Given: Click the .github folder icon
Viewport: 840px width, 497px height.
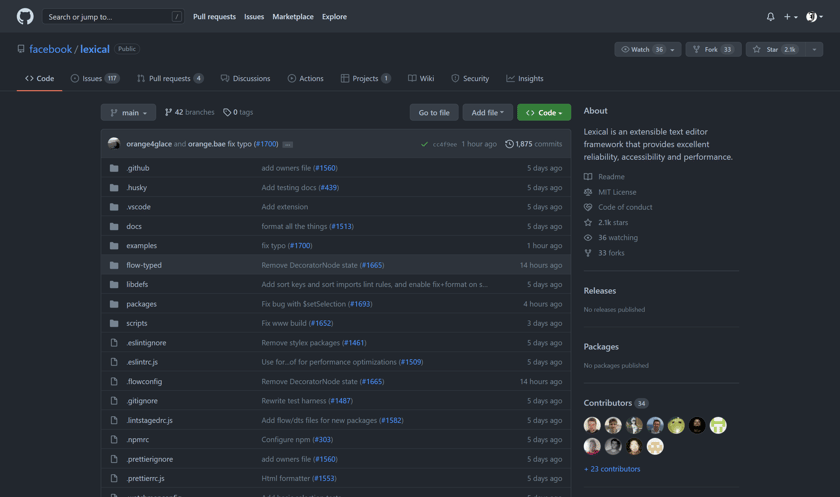Looking at the screenshot, I should tap(114, 168).
